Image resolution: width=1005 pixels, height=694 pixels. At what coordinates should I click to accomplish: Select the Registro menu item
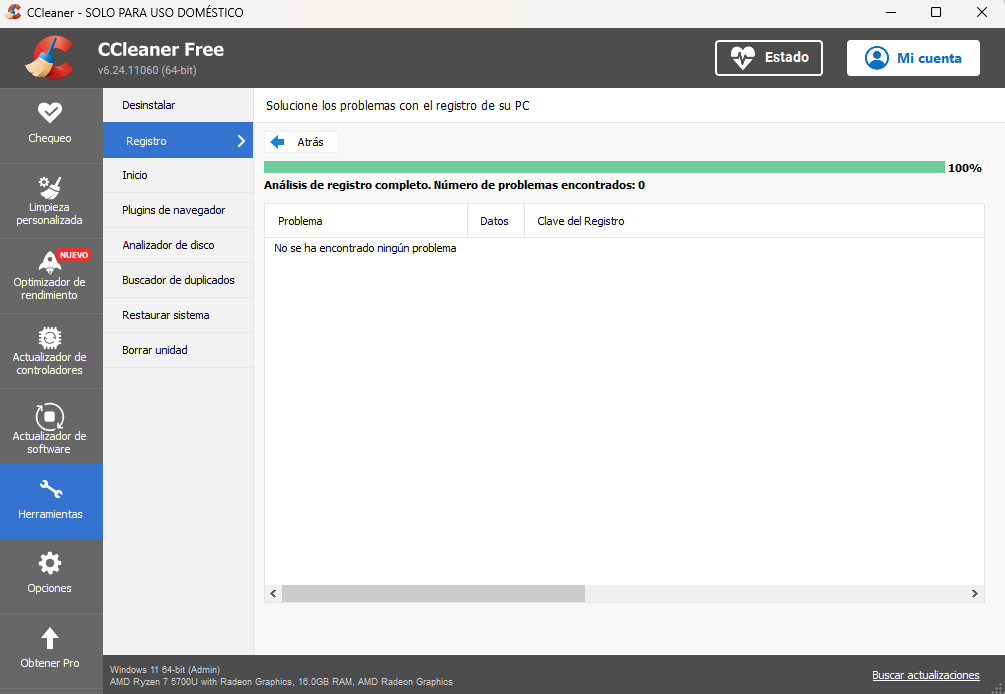point(178,140)
